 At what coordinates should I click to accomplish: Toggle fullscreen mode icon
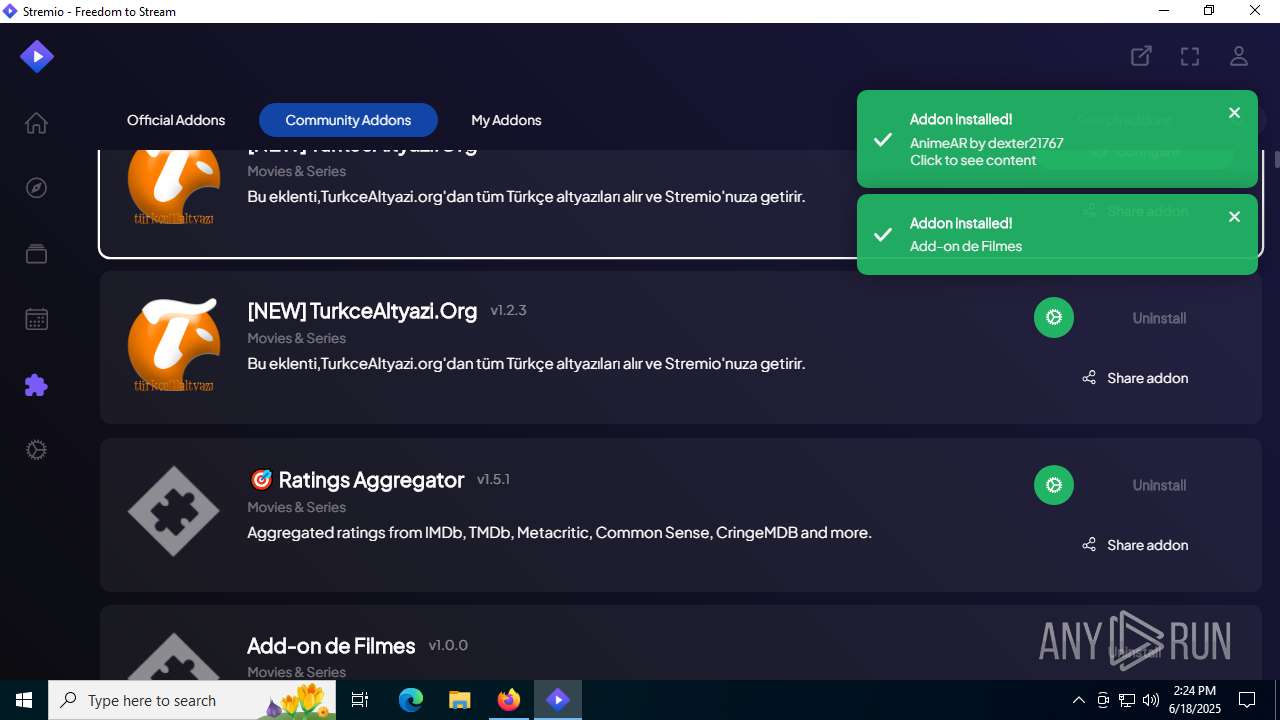tap(1190, 56)
